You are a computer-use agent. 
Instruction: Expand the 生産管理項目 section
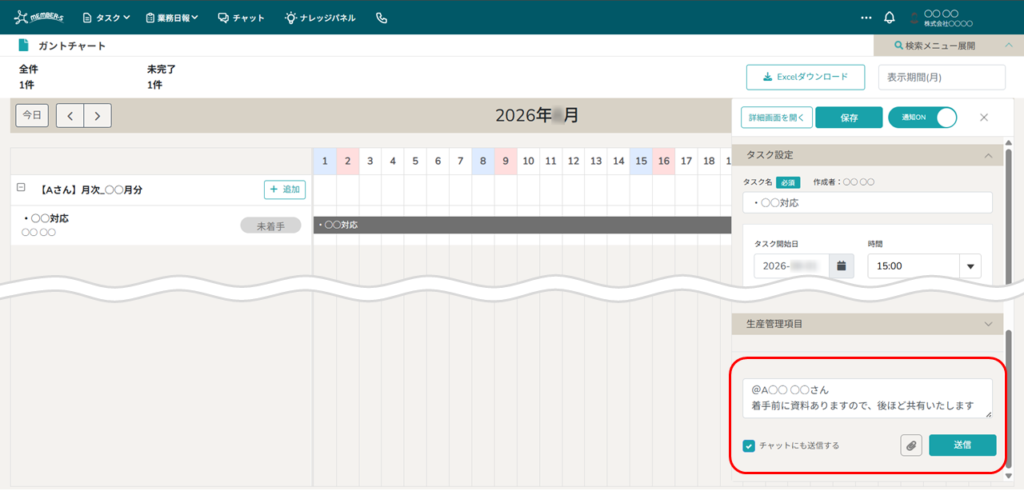(x=867, y=324)
